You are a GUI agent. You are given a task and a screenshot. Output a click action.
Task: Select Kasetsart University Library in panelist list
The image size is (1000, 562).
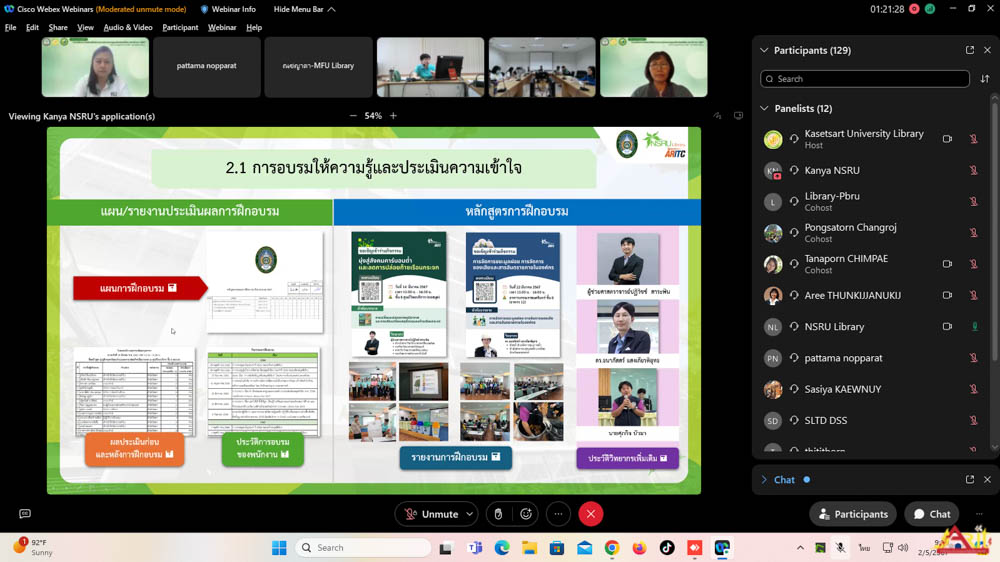[871, 138]
